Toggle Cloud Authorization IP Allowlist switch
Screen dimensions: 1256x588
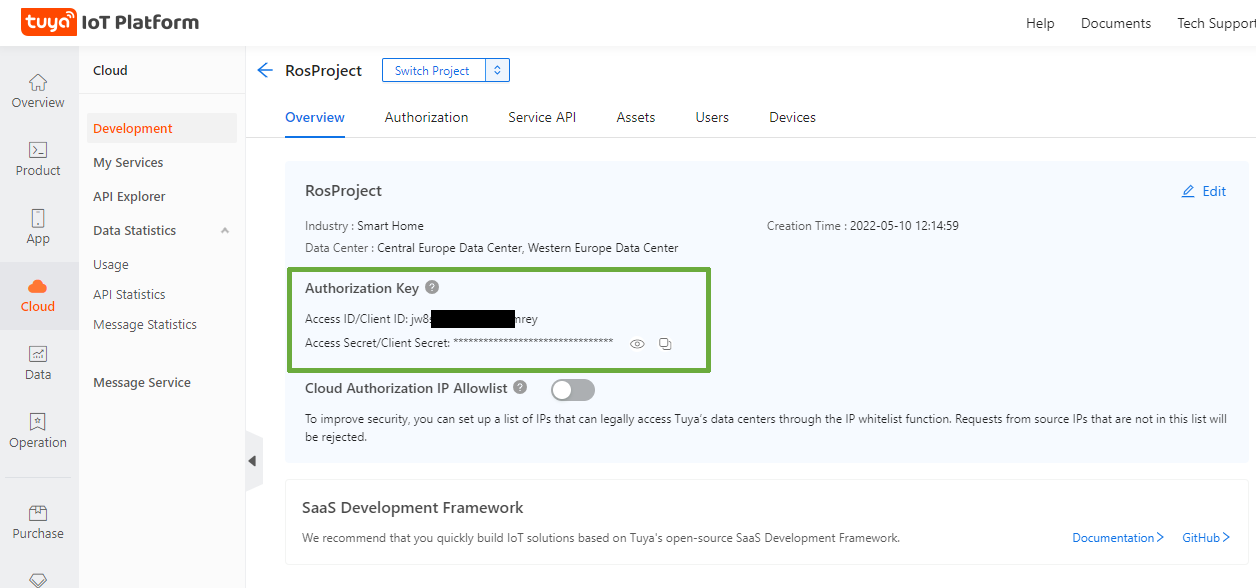[x=573, y=389]
